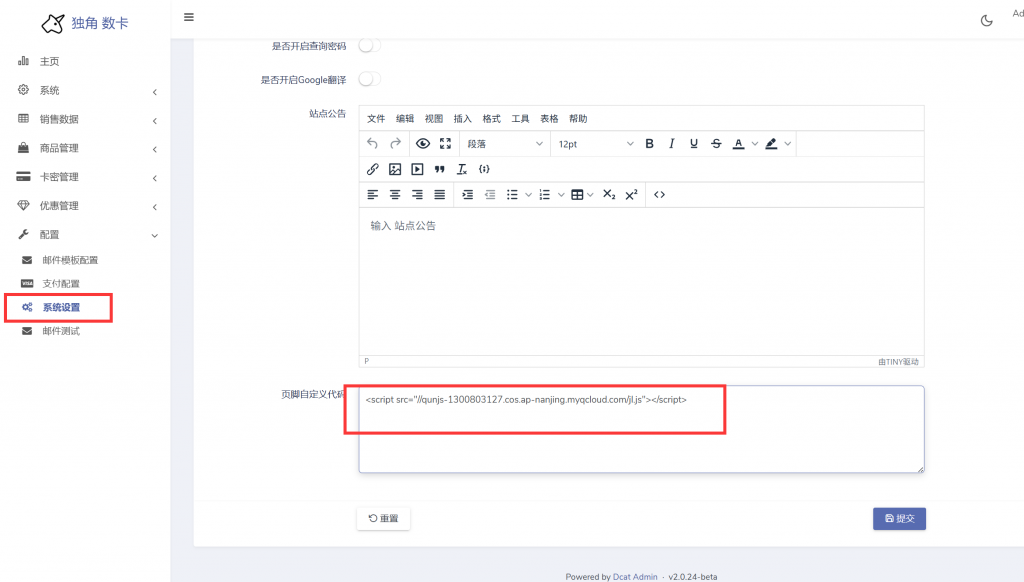Align text right

417,195
